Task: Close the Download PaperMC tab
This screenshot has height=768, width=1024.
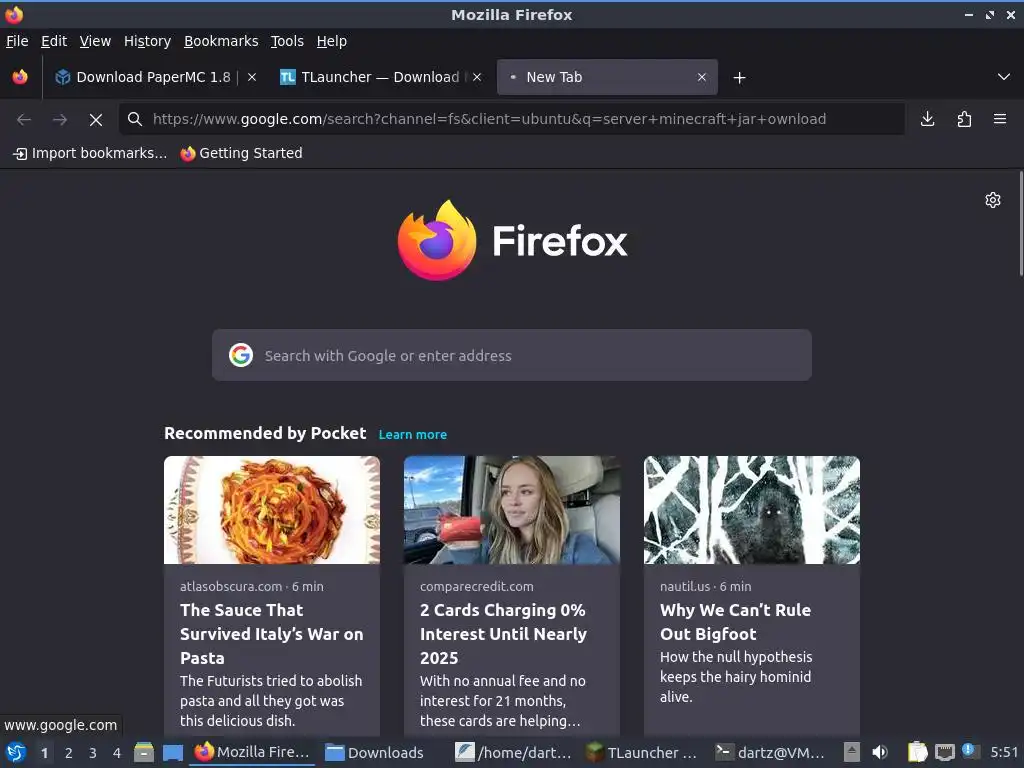Action: (x=252, y=77)
